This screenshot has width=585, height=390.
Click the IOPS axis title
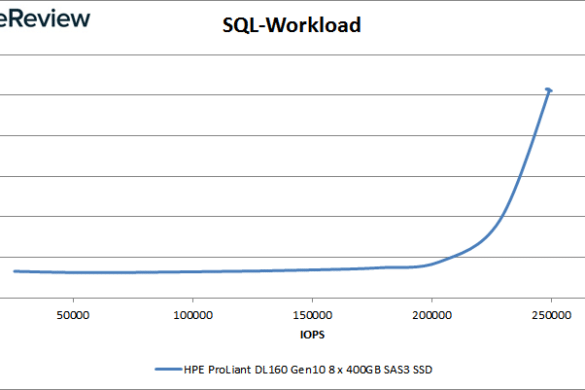coord(312,335)
